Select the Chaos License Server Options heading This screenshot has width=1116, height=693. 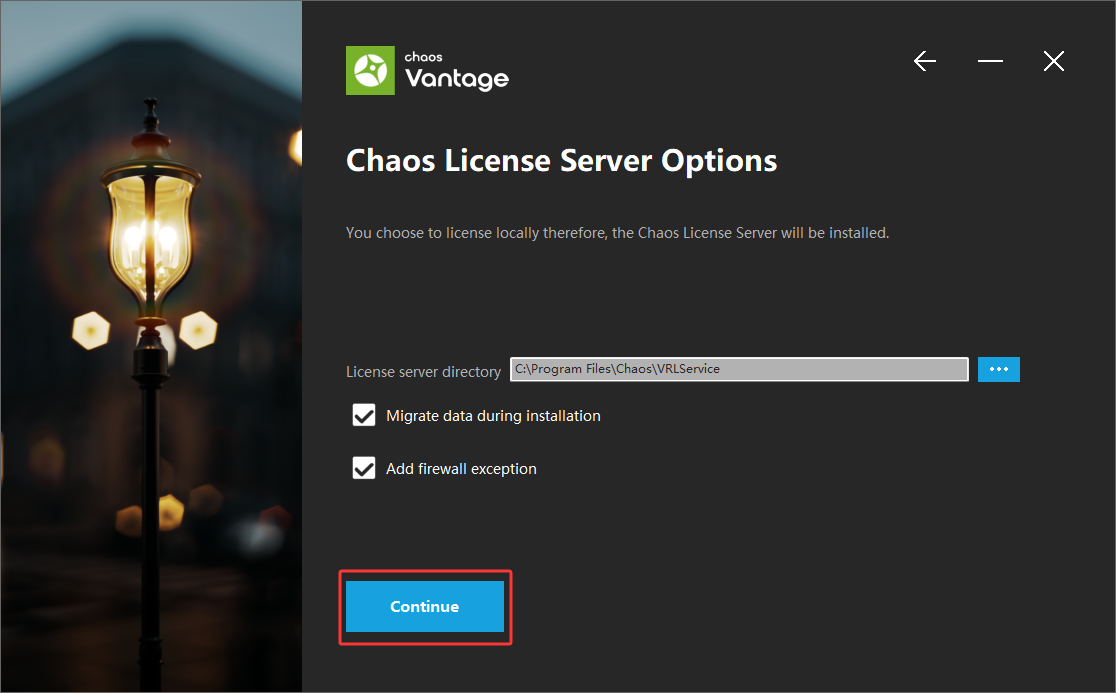pos(562,161)
